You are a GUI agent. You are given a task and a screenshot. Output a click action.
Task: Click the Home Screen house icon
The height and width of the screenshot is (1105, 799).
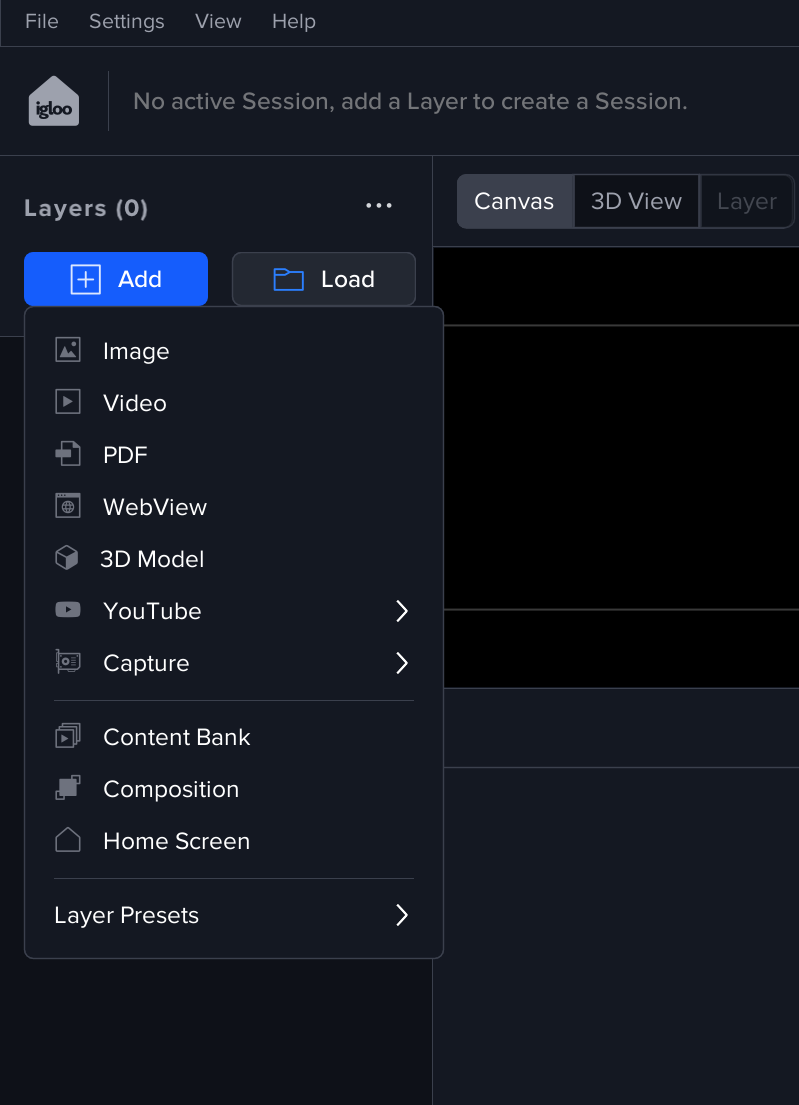point(67,840)
